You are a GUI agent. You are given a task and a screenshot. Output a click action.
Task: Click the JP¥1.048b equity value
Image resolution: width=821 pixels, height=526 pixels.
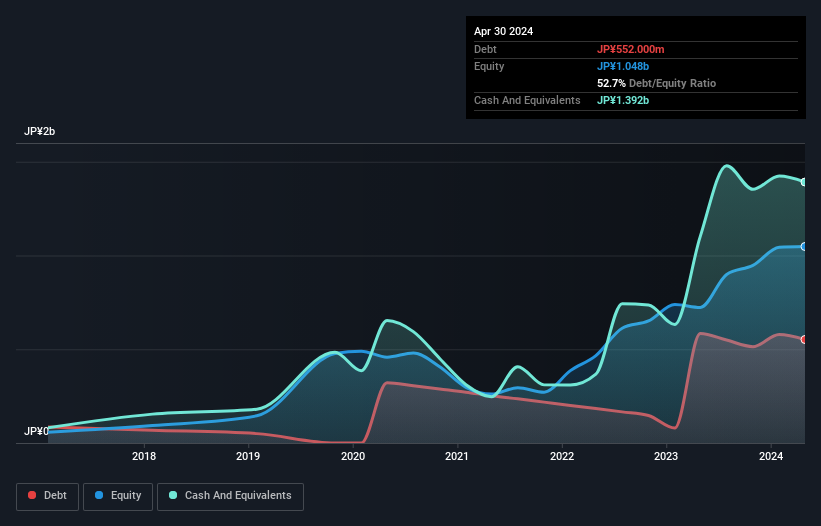tap(623, 66)
